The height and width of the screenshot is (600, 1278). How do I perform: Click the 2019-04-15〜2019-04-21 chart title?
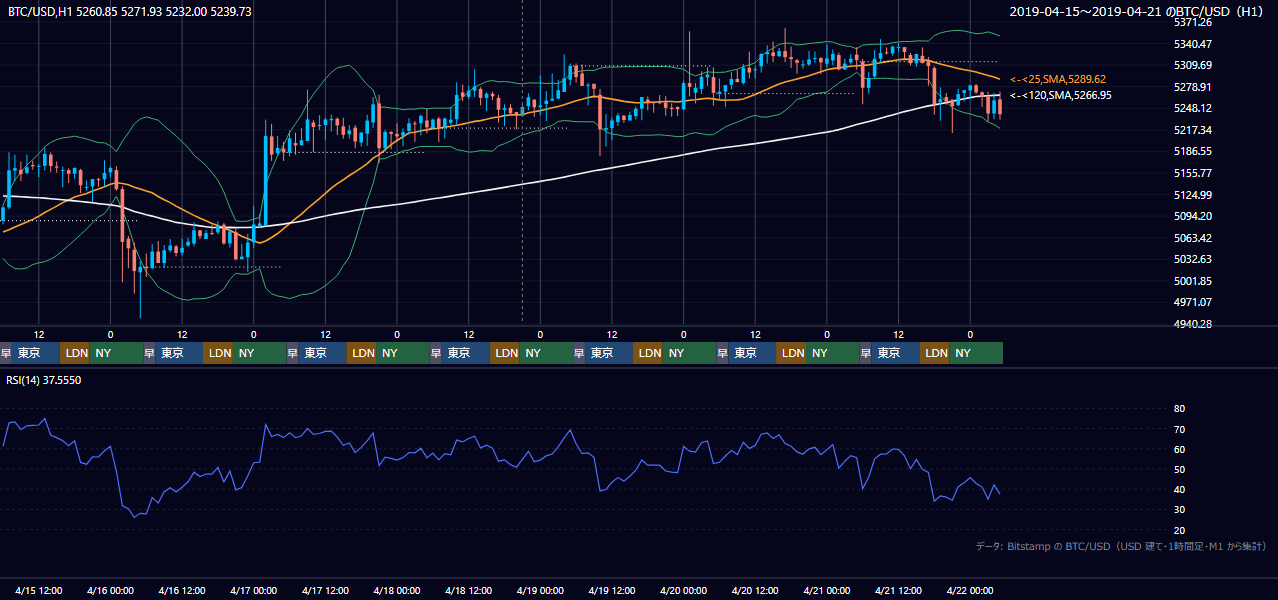[x=1137, y=11]
